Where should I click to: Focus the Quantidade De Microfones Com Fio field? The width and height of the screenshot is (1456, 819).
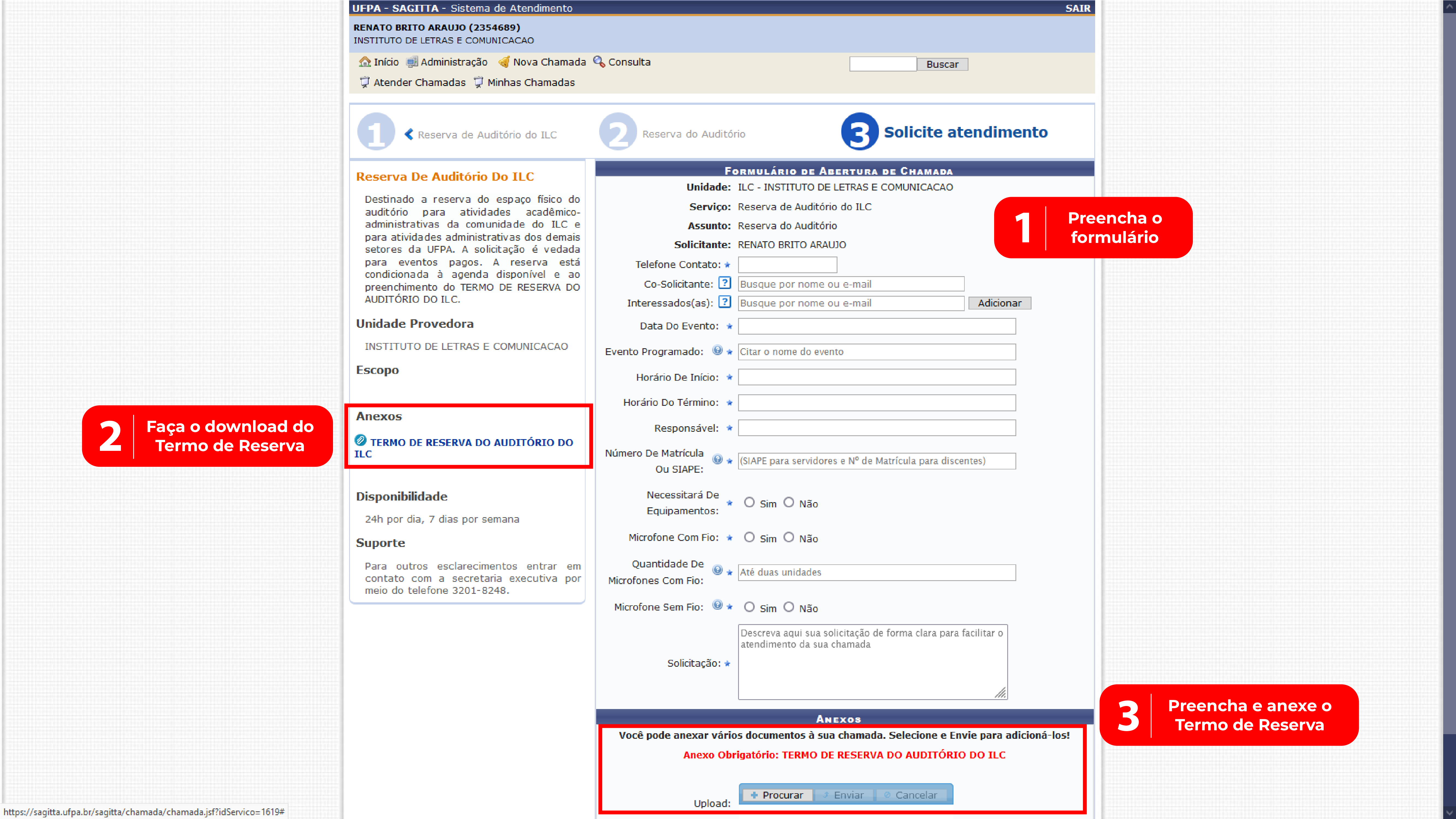tap(877, 572)
